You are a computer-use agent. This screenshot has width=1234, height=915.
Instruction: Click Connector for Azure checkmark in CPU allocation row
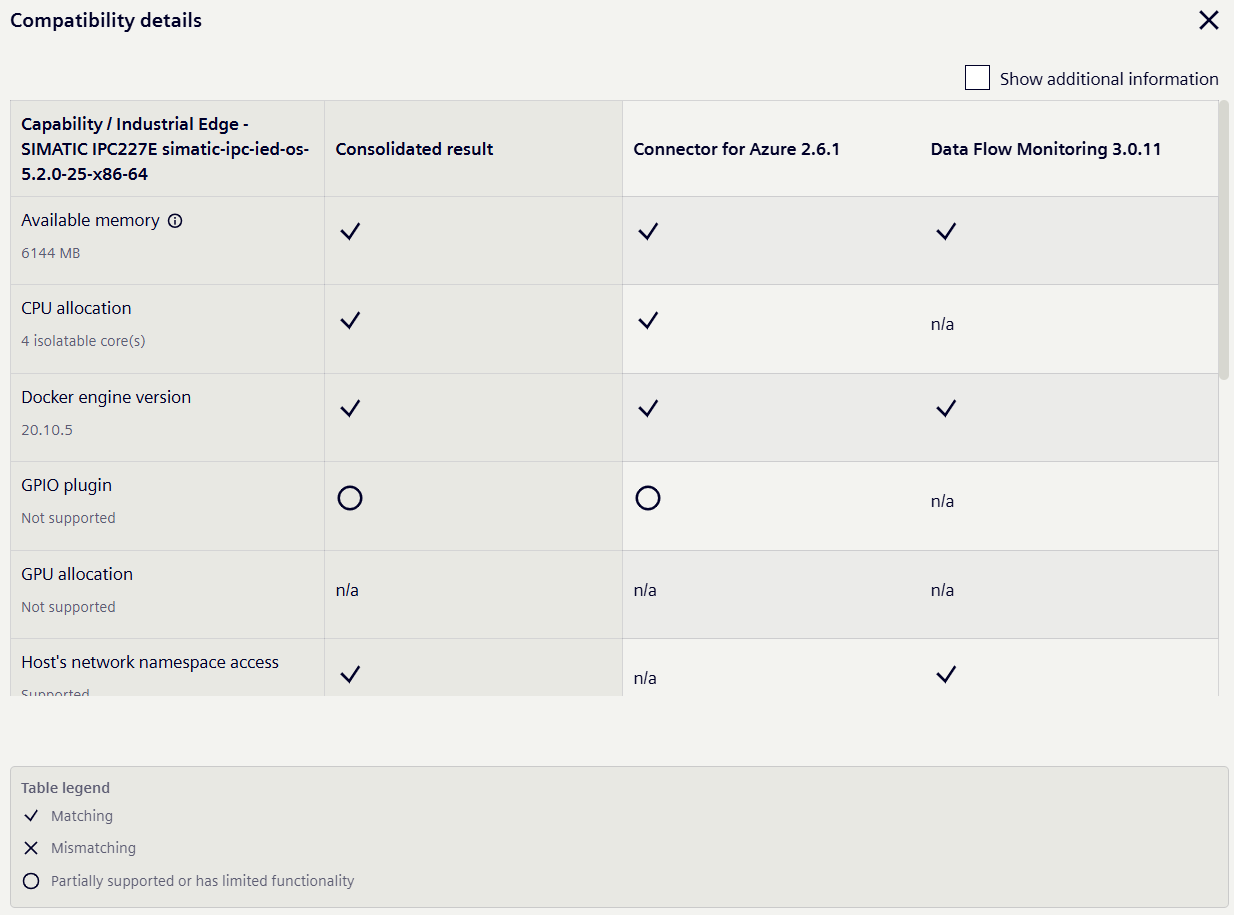(648, 320)
